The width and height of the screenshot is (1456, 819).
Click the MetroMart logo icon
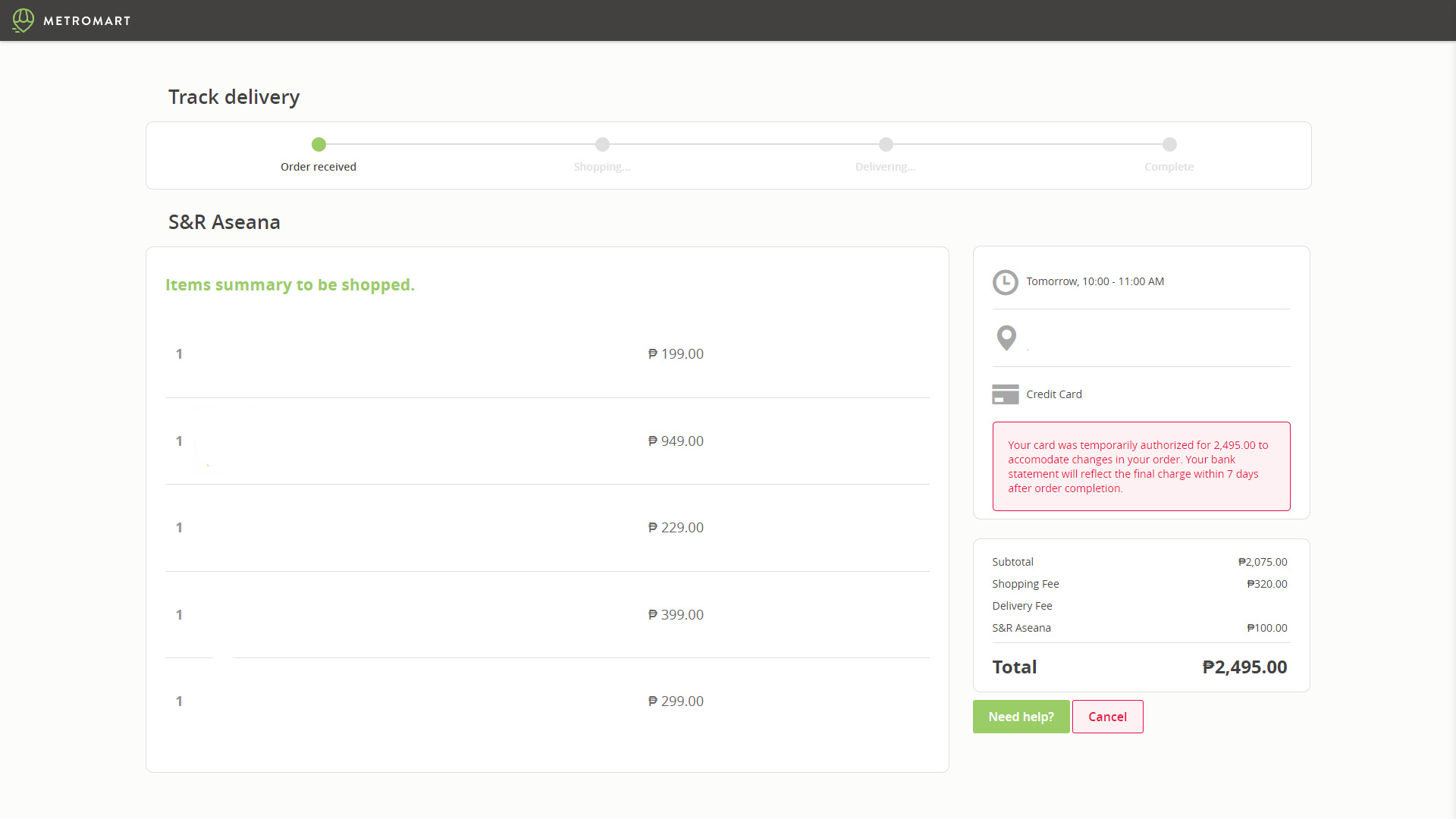click(24, 20)
